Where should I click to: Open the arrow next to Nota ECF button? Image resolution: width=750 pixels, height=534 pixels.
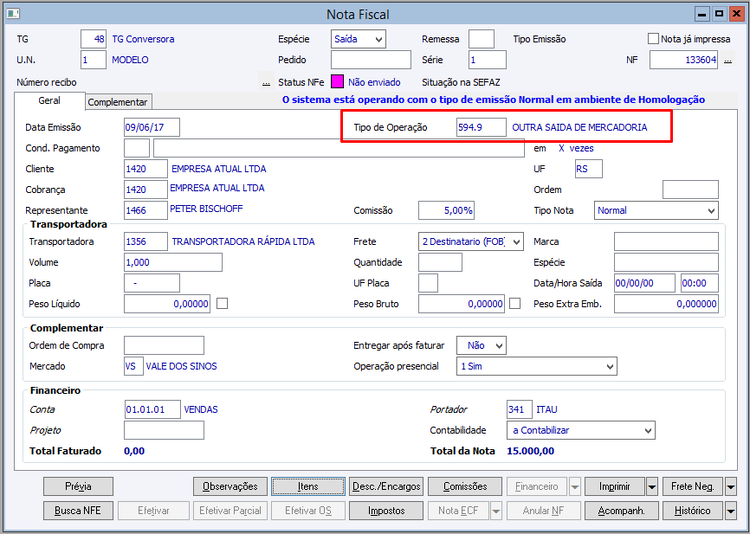pos(496,511)
